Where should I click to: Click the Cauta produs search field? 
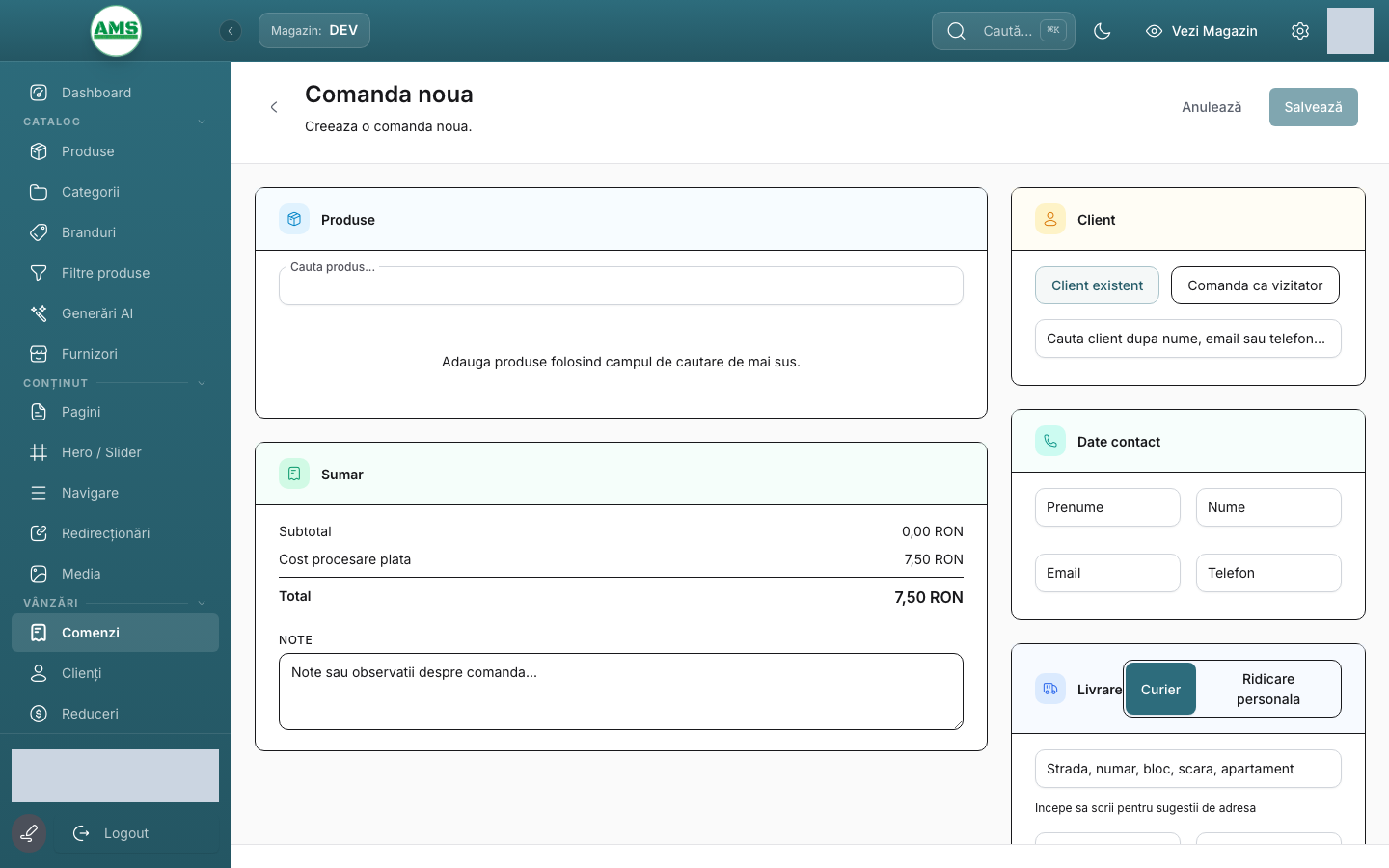pyautogui.click(x=621, y=285)
